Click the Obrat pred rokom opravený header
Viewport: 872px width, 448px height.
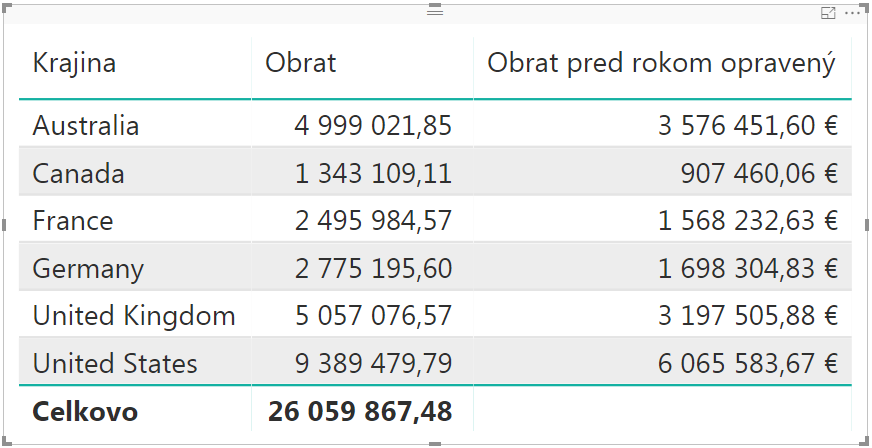pos(660,63)
